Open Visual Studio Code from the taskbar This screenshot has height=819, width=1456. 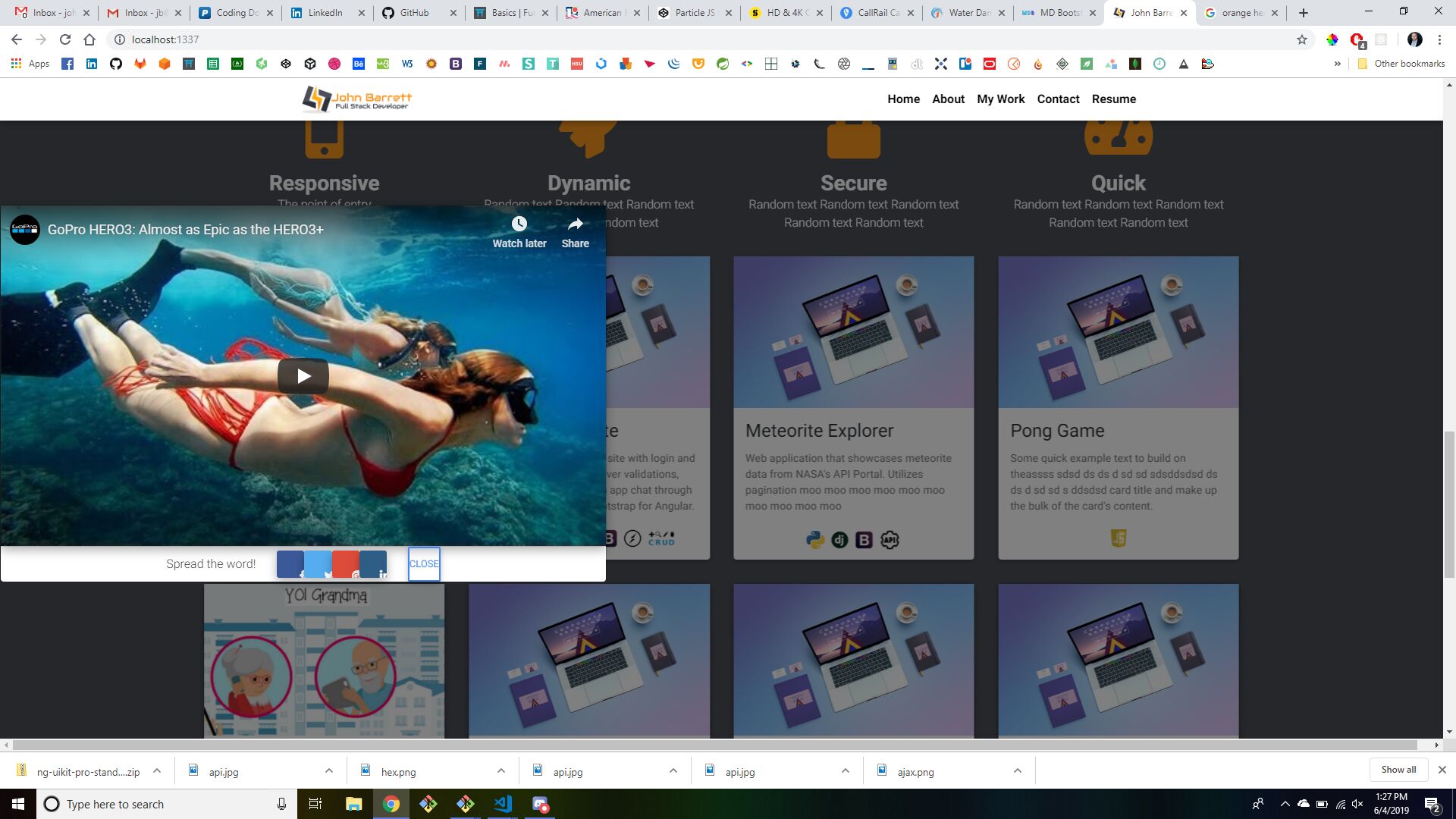[x=503, y=804]
